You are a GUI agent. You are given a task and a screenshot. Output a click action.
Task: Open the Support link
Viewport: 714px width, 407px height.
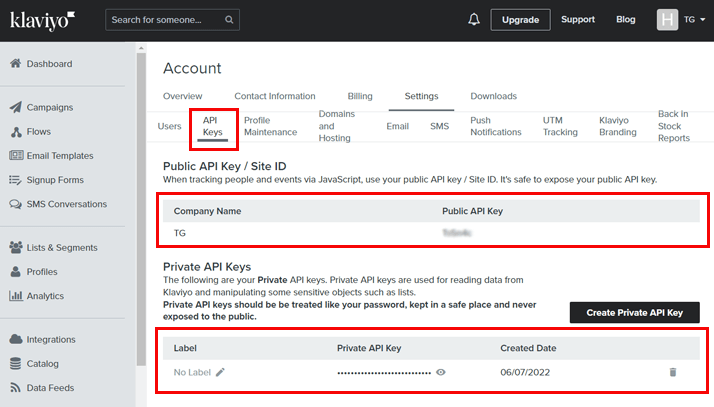(578, 19)
